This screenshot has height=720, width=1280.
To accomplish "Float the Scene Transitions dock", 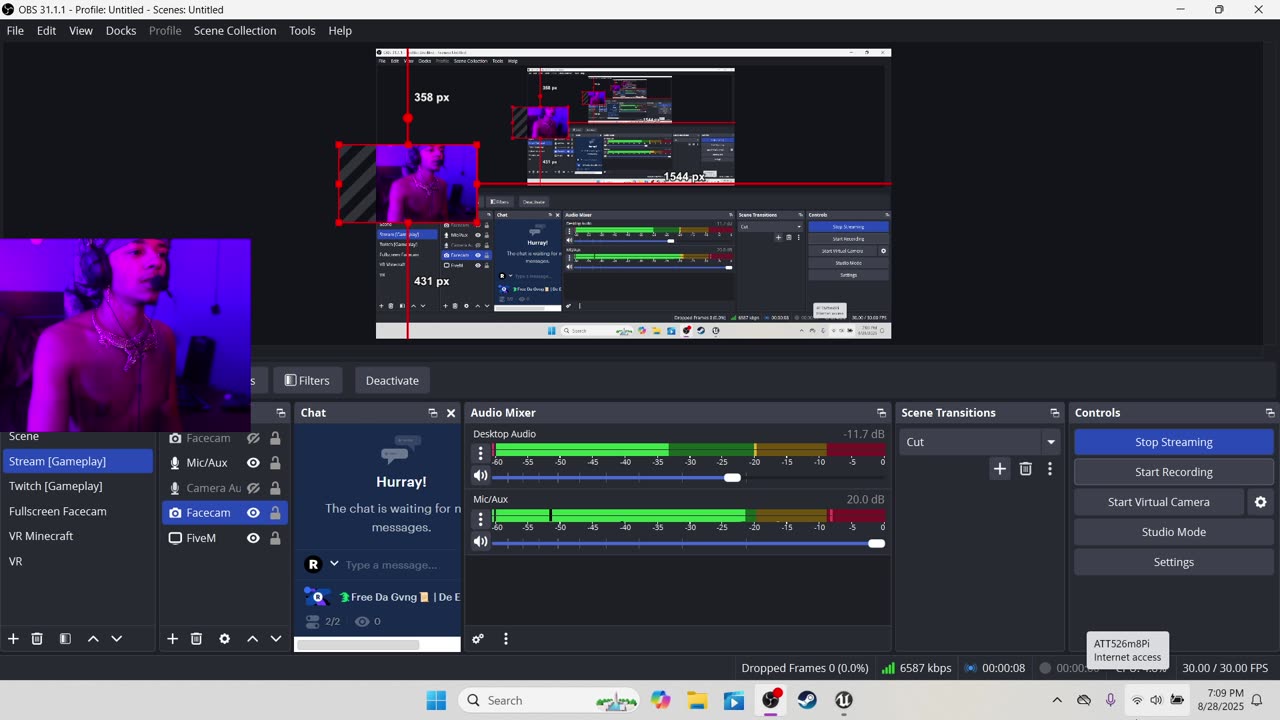I will coord(1054,413).
